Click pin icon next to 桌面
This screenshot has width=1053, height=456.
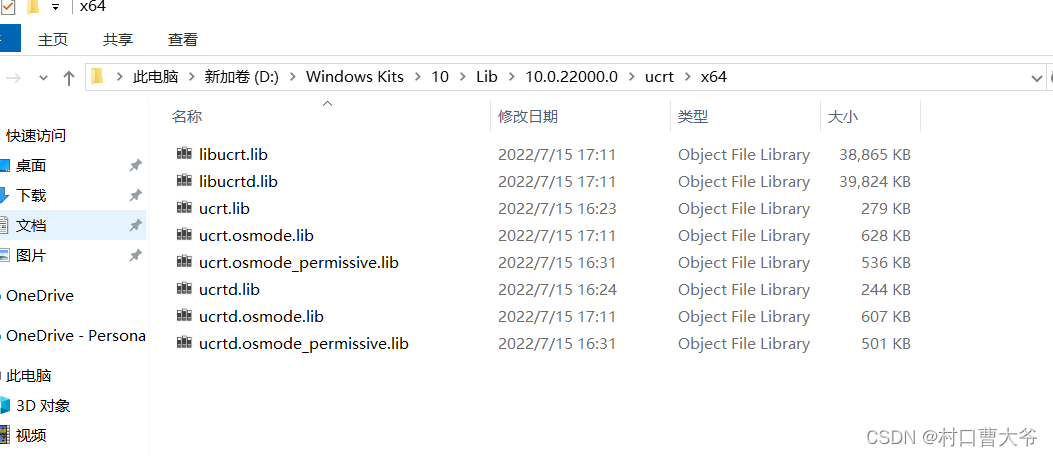[135, 165]
